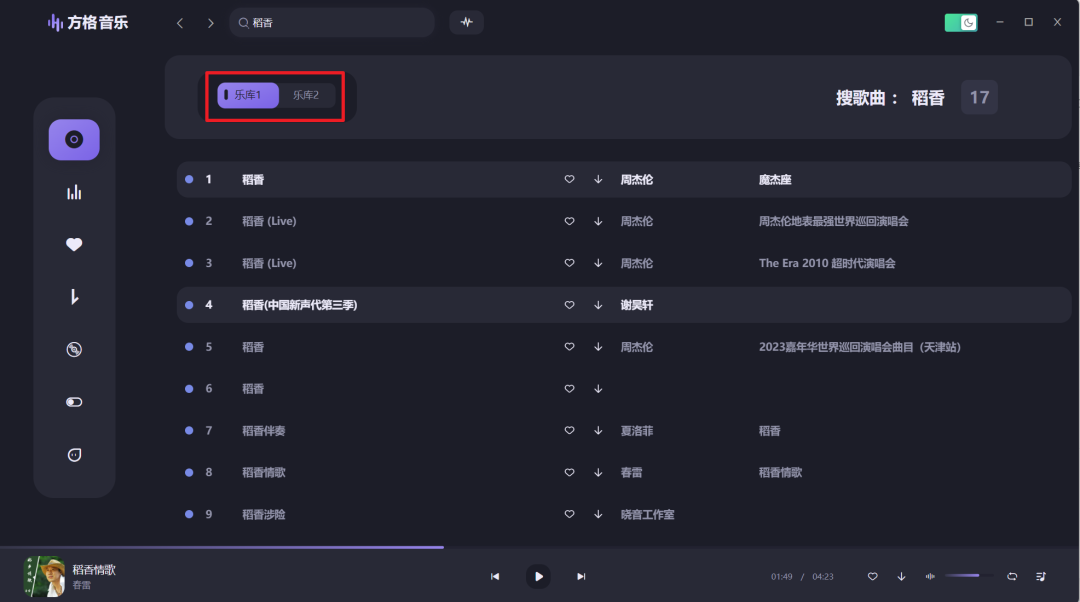Viewport: 1080px width, 602px height.
Task: Favorite song 4 by 谢昊轩
Action: [x=570, y=305]
